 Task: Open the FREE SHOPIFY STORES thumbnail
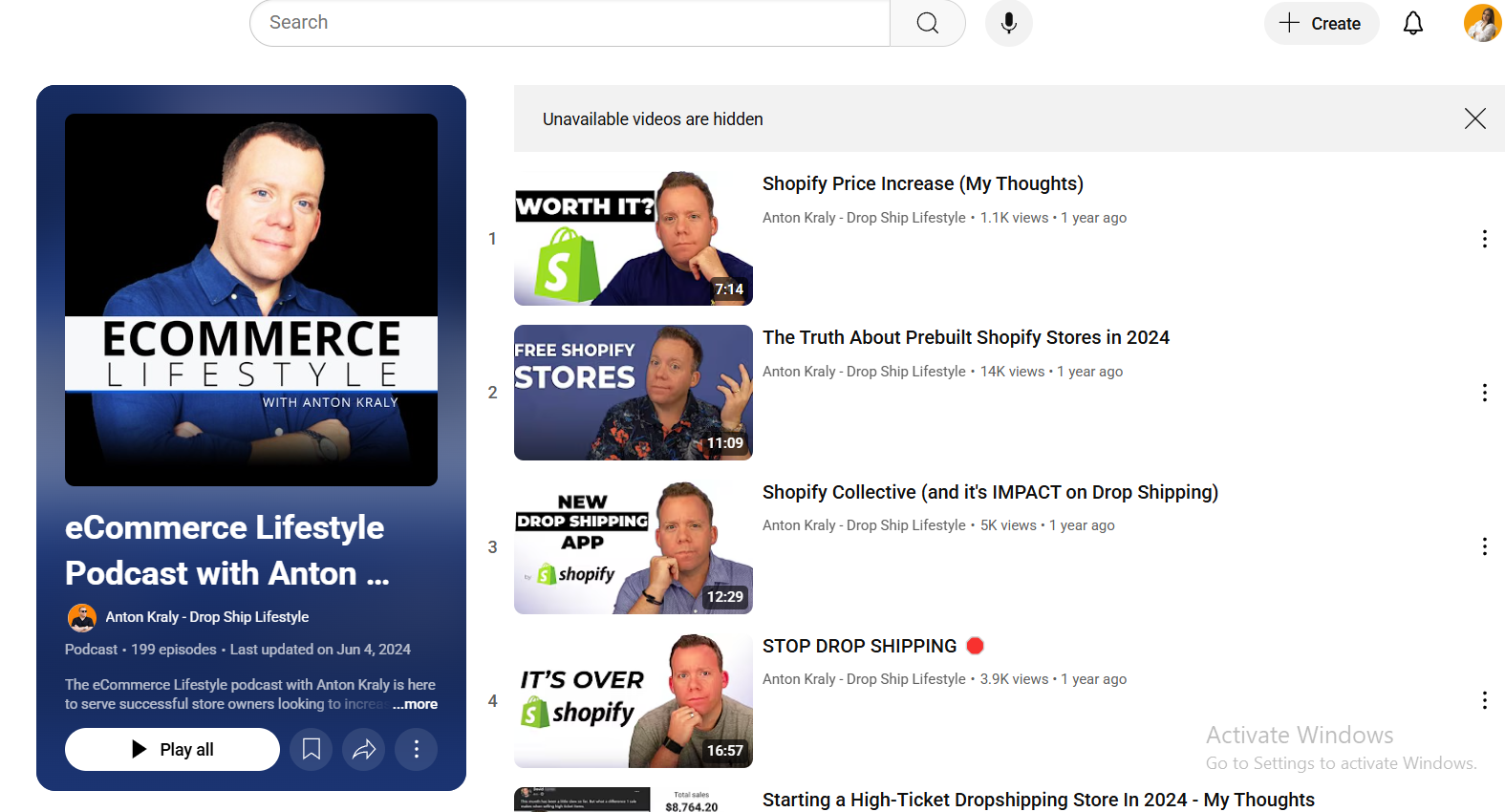click(634, 393)
